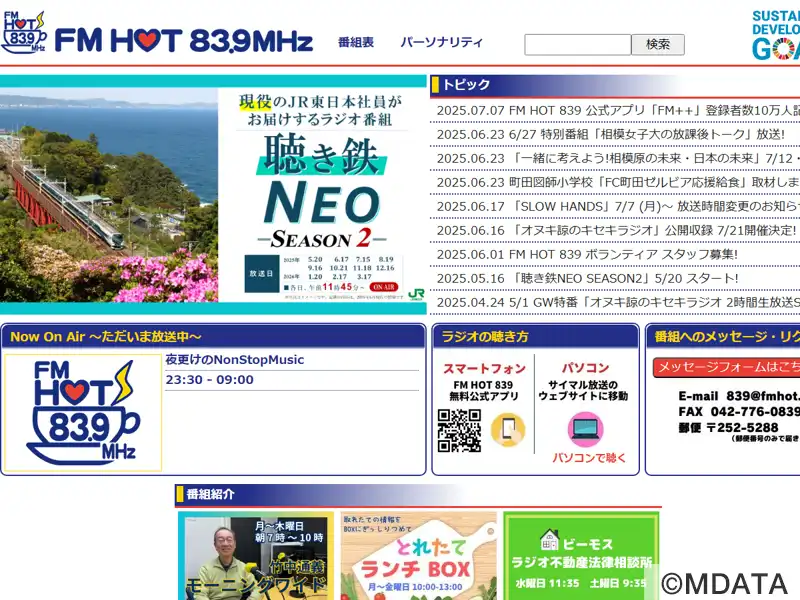
Task: Click the Now On Air ～ただいま放送中～ heading
Action: pyautogui.click(x=106, y=337)
